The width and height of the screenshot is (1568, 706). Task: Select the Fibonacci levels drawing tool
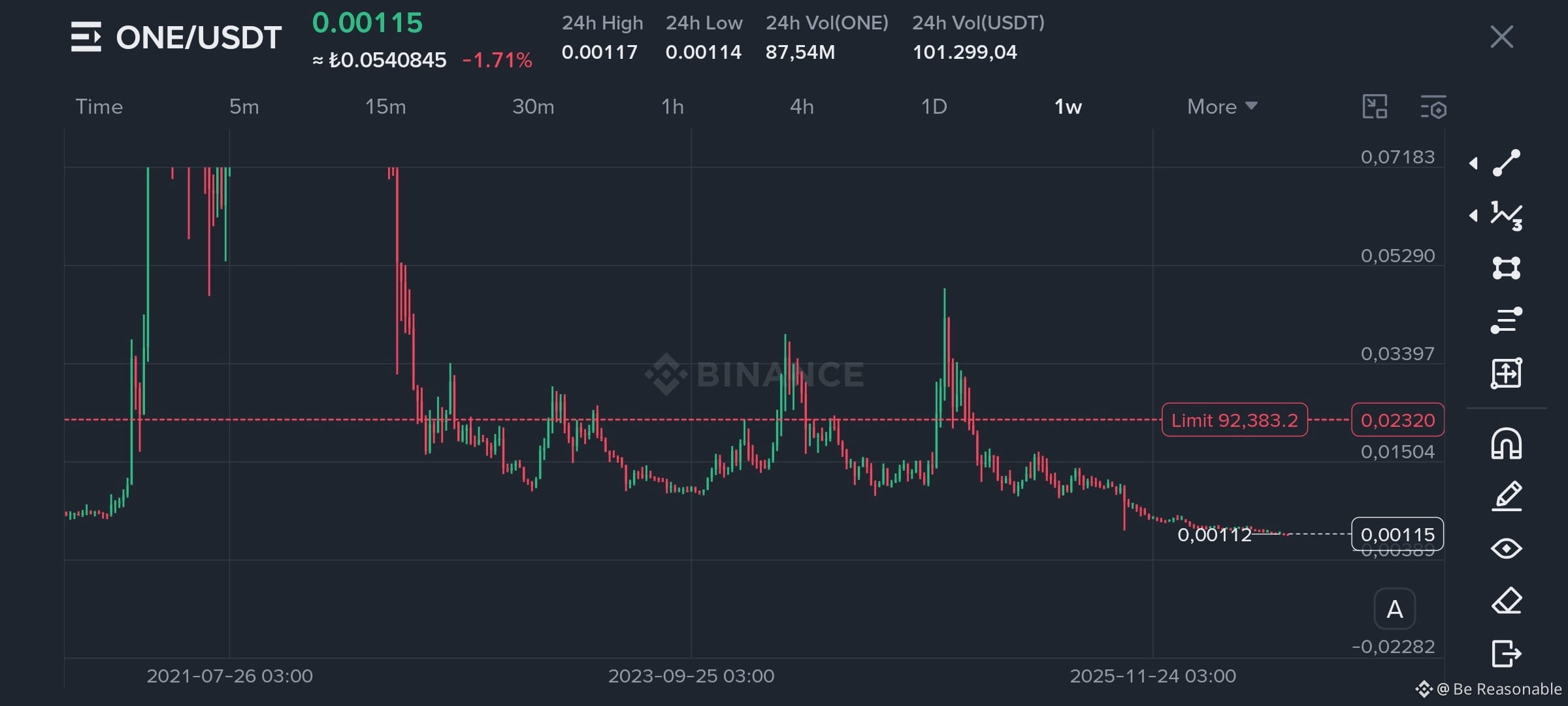pyautogui.click(x=1507, y=320)
